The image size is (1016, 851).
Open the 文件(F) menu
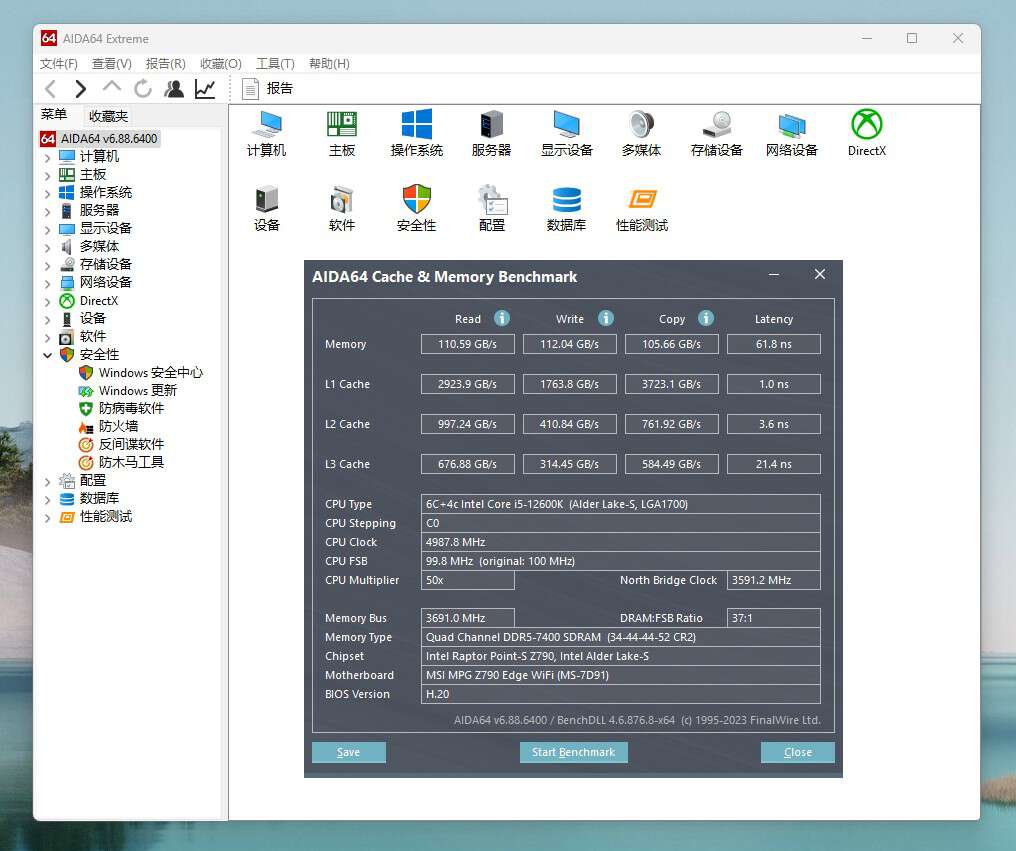pyautogui.click(x=60, y=63)
